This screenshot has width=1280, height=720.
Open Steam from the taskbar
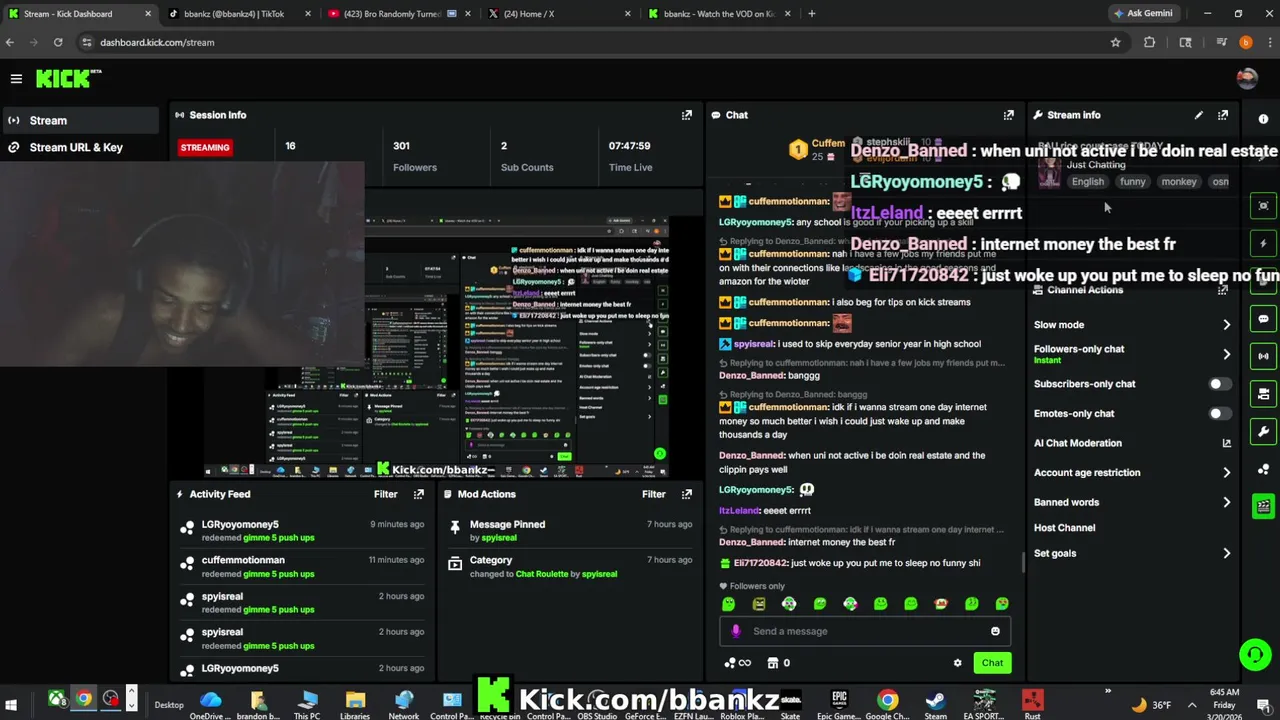[x=935, y=703]
